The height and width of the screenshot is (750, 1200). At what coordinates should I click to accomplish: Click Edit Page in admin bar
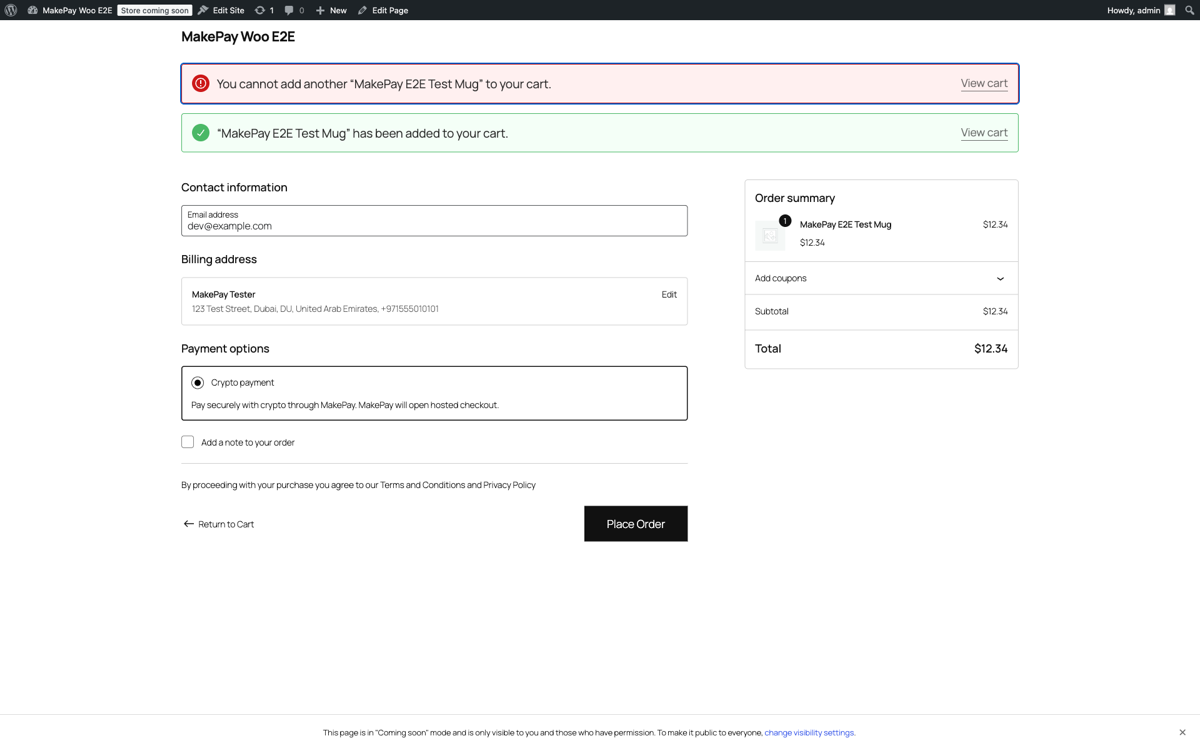tap(383, 10)
